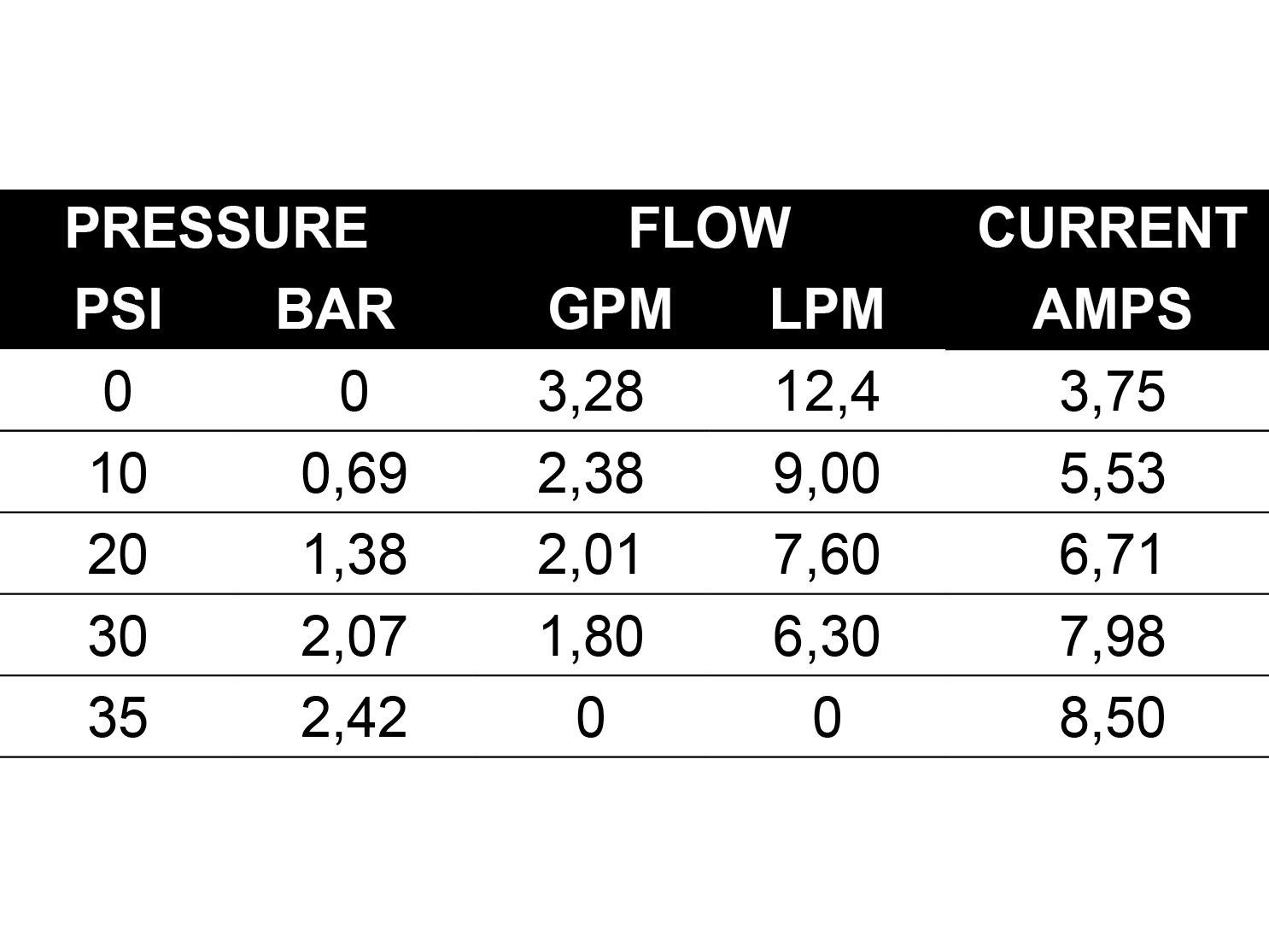The image size is (1269, 952).
Task: Select the BAR column heading
Action: coord(336,308)
